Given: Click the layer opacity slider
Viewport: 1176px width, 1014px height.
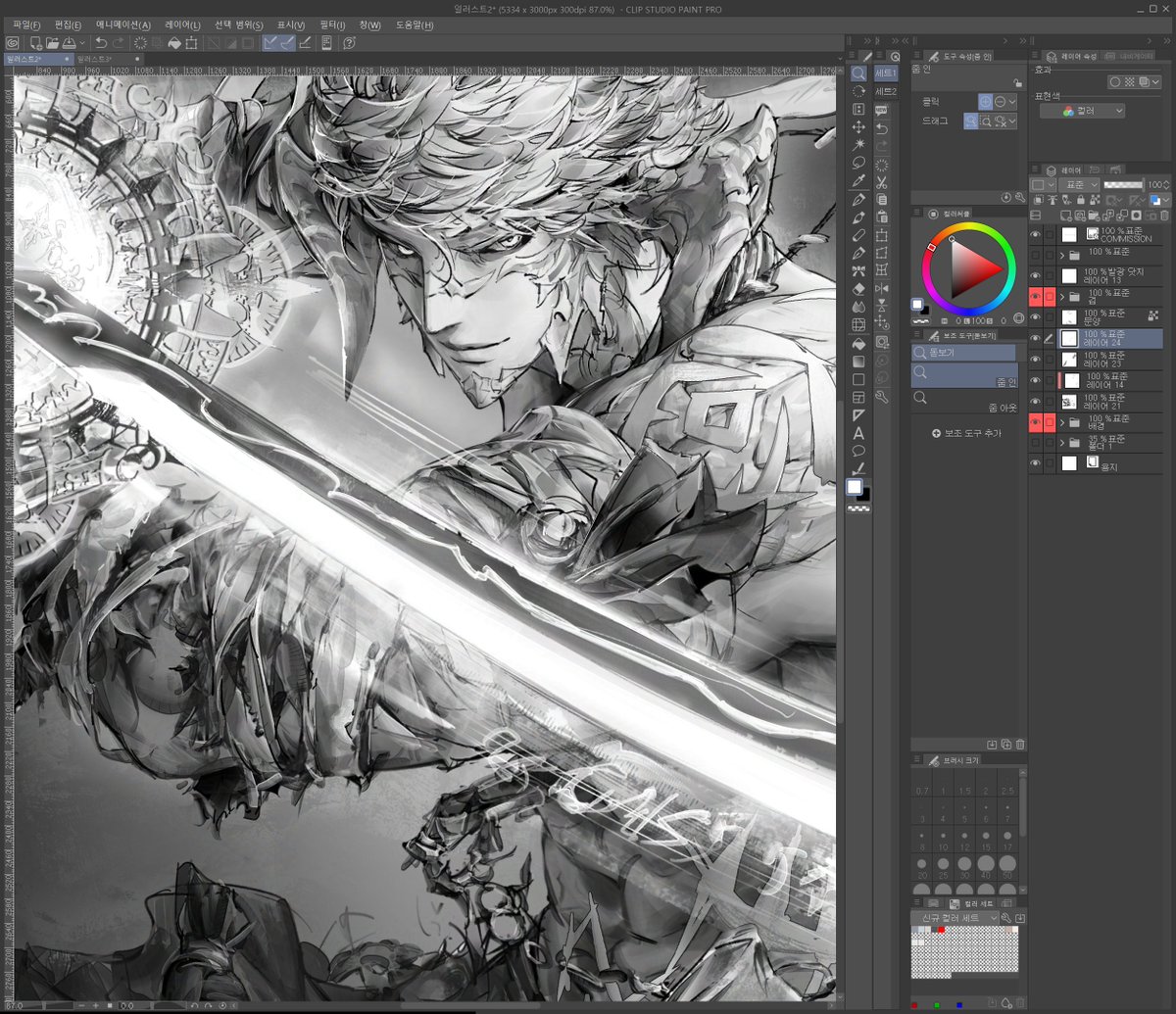Looking at the screenshot, I should pyautogui.click(x=1124, y=184).
